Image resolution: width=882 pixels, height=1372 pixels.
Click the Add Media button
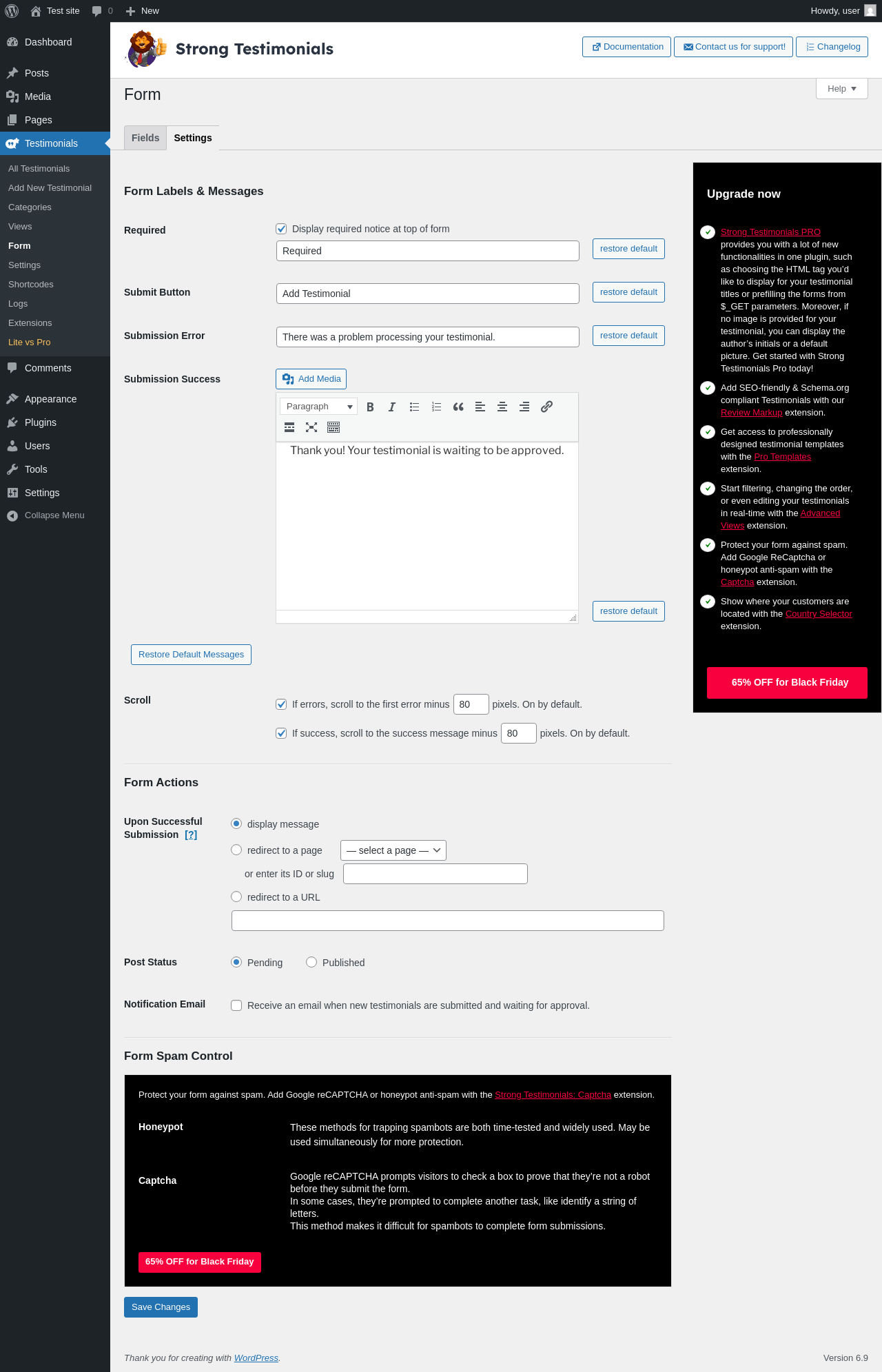pyautogui.click(x=311, y=379)
